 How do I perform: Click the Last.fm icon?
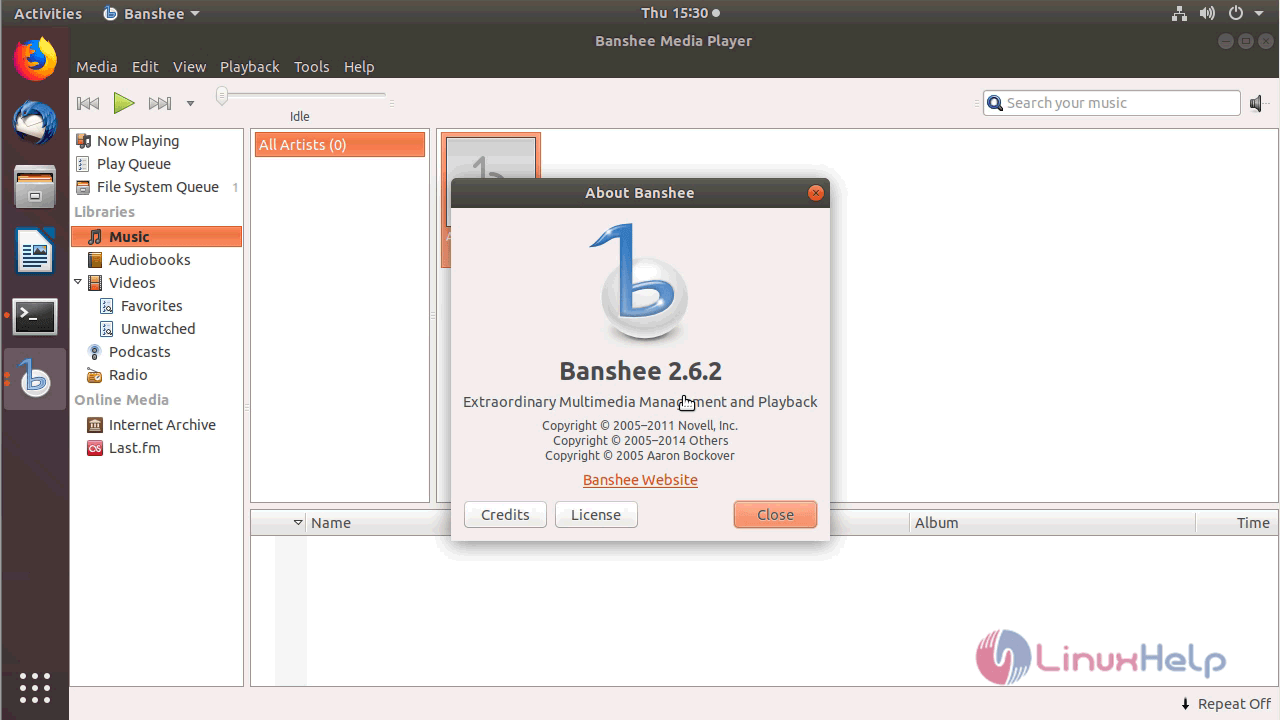(x=95, y=448)
